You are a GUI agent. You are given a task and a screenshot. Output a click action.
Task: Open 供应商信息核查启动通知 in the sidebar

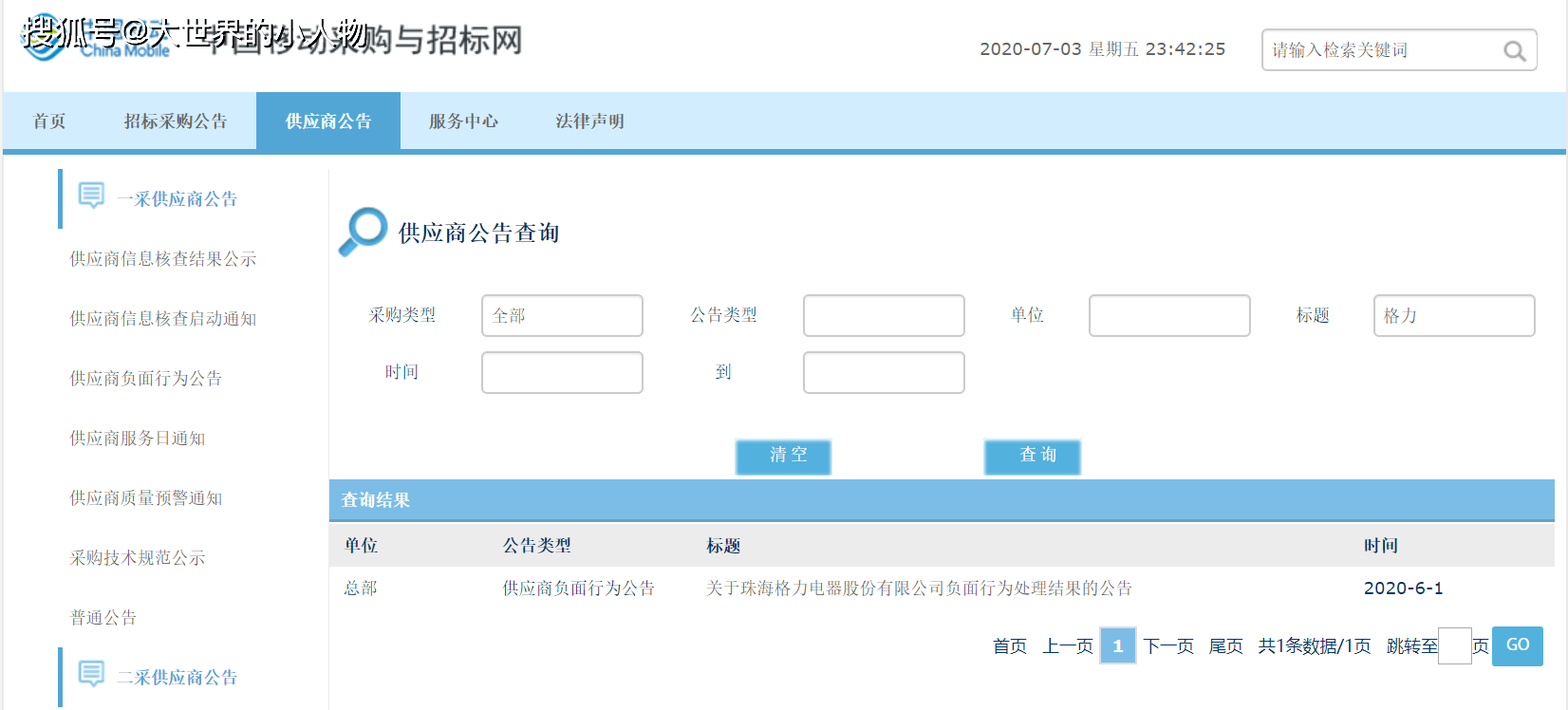(163, 319)
